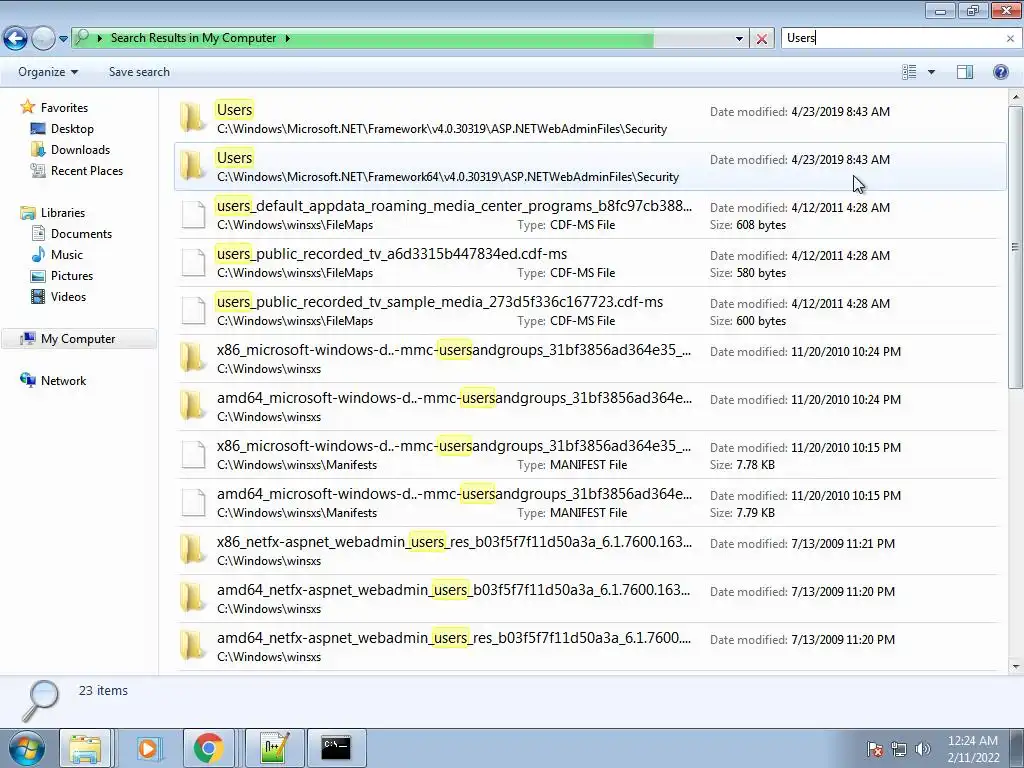Click folder icon of x86 mmc-usersandgroups folder
The image size is (1024, 768).
(x=193, y=358)
